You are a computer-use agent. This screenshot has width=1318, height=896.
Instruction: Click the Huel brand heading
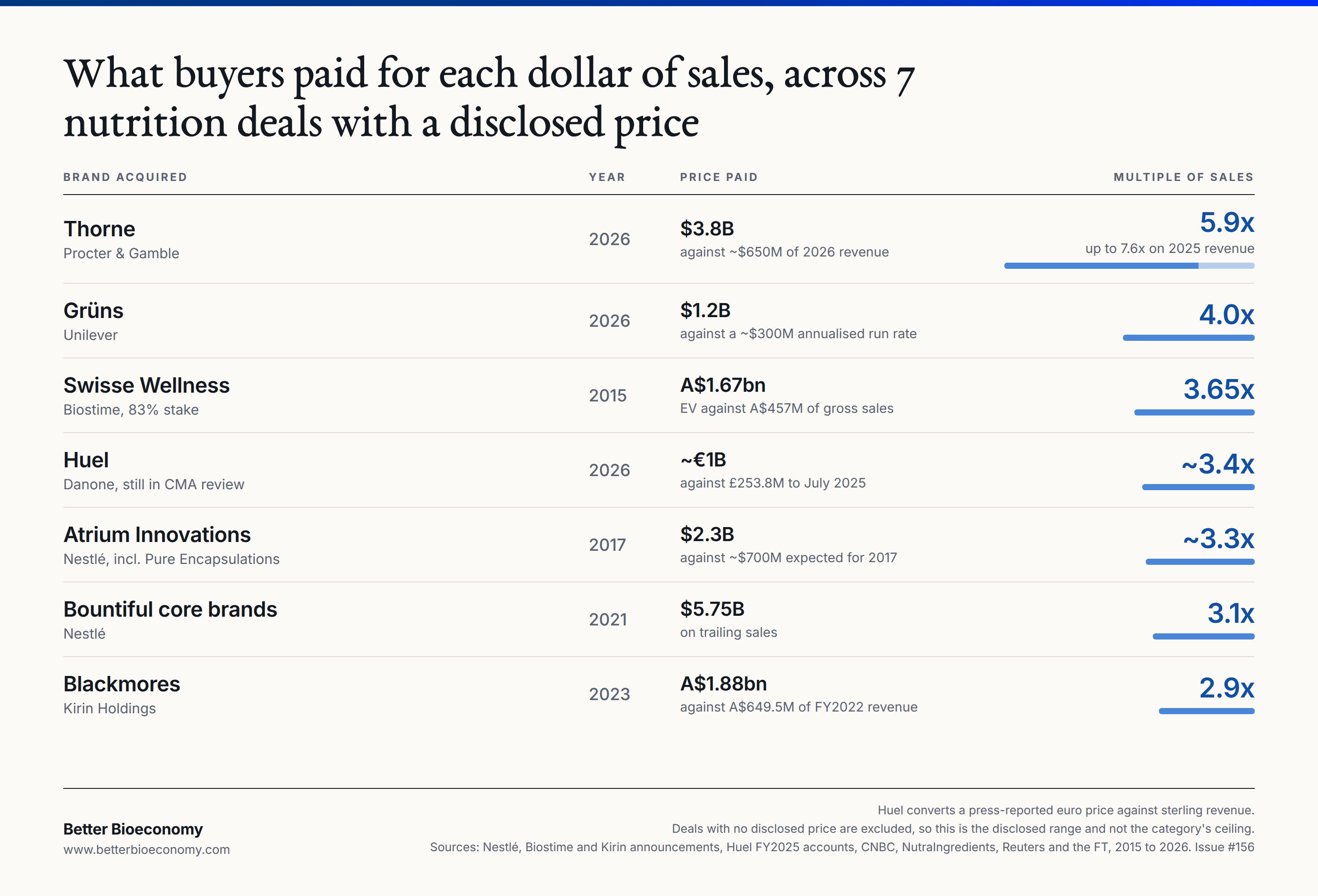(86, 460)
